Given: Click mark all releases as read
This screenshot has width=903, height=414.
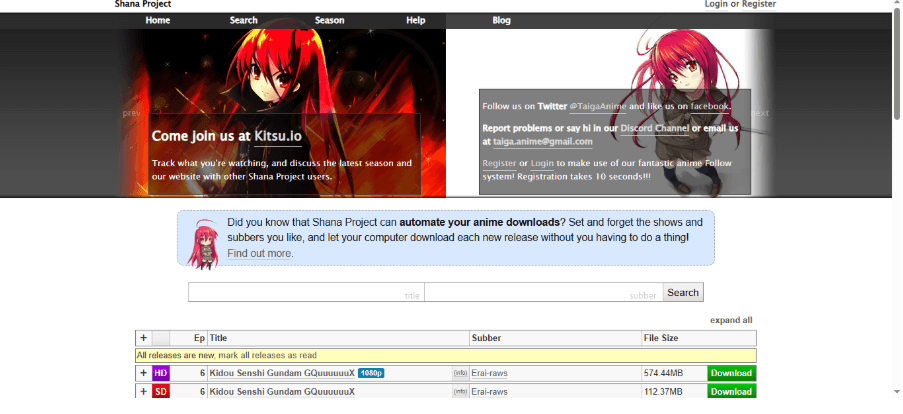Looking at the screenshot, I should [x=267, y=355].
